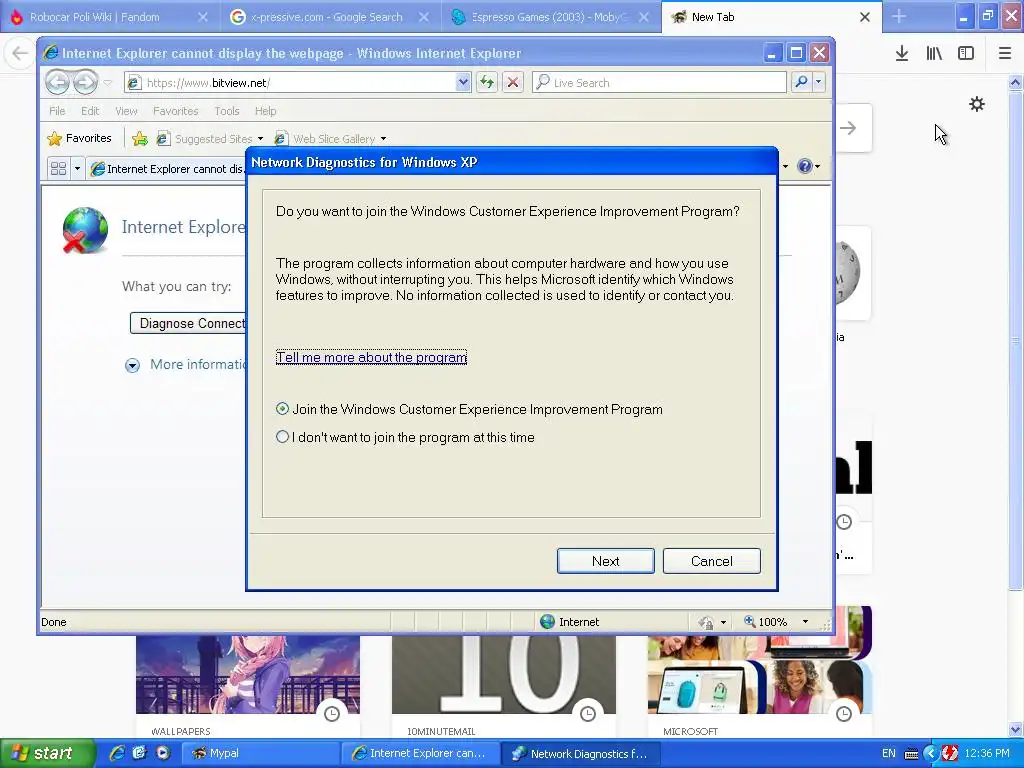Click the new tab plus button in Mypal
The width and height of the screenshot is (1024, 768).
[899, 16]
